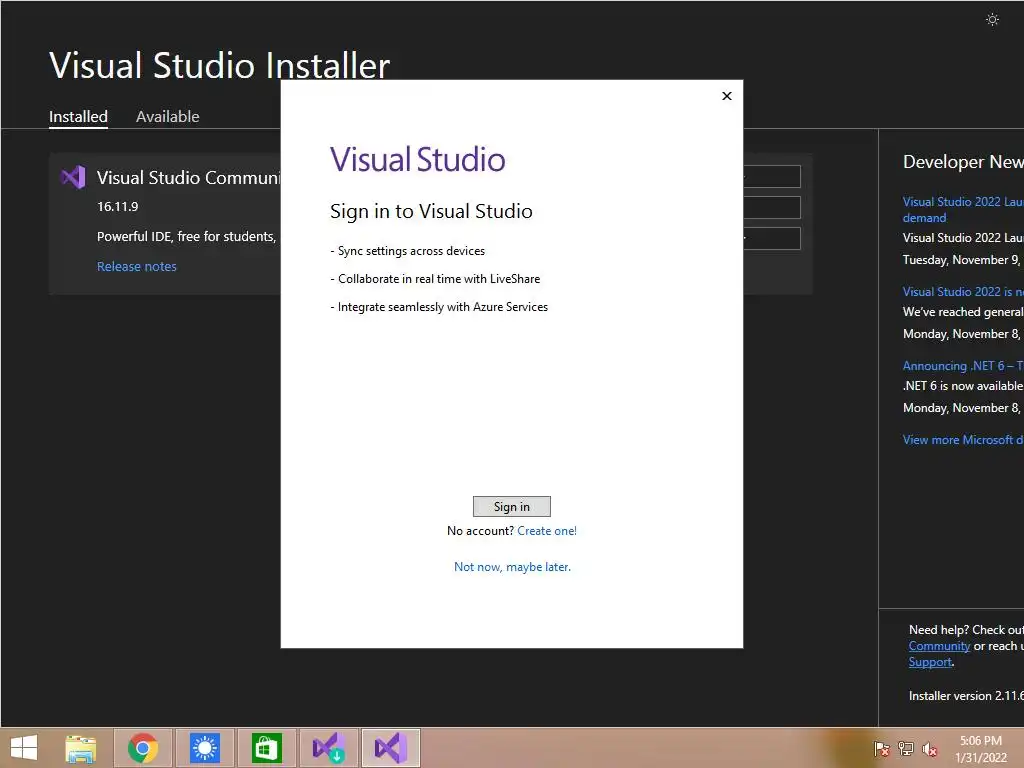Toggle the theme sun icon

point(992,20)
